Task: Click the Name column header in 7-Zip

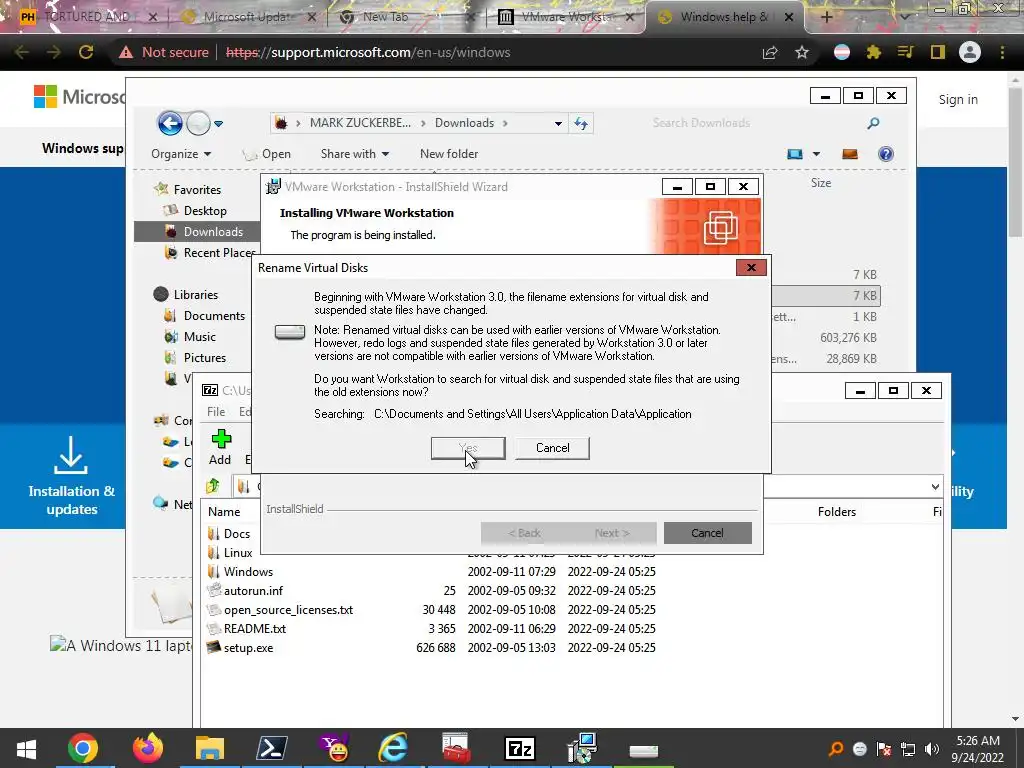Action: [224, 512]
